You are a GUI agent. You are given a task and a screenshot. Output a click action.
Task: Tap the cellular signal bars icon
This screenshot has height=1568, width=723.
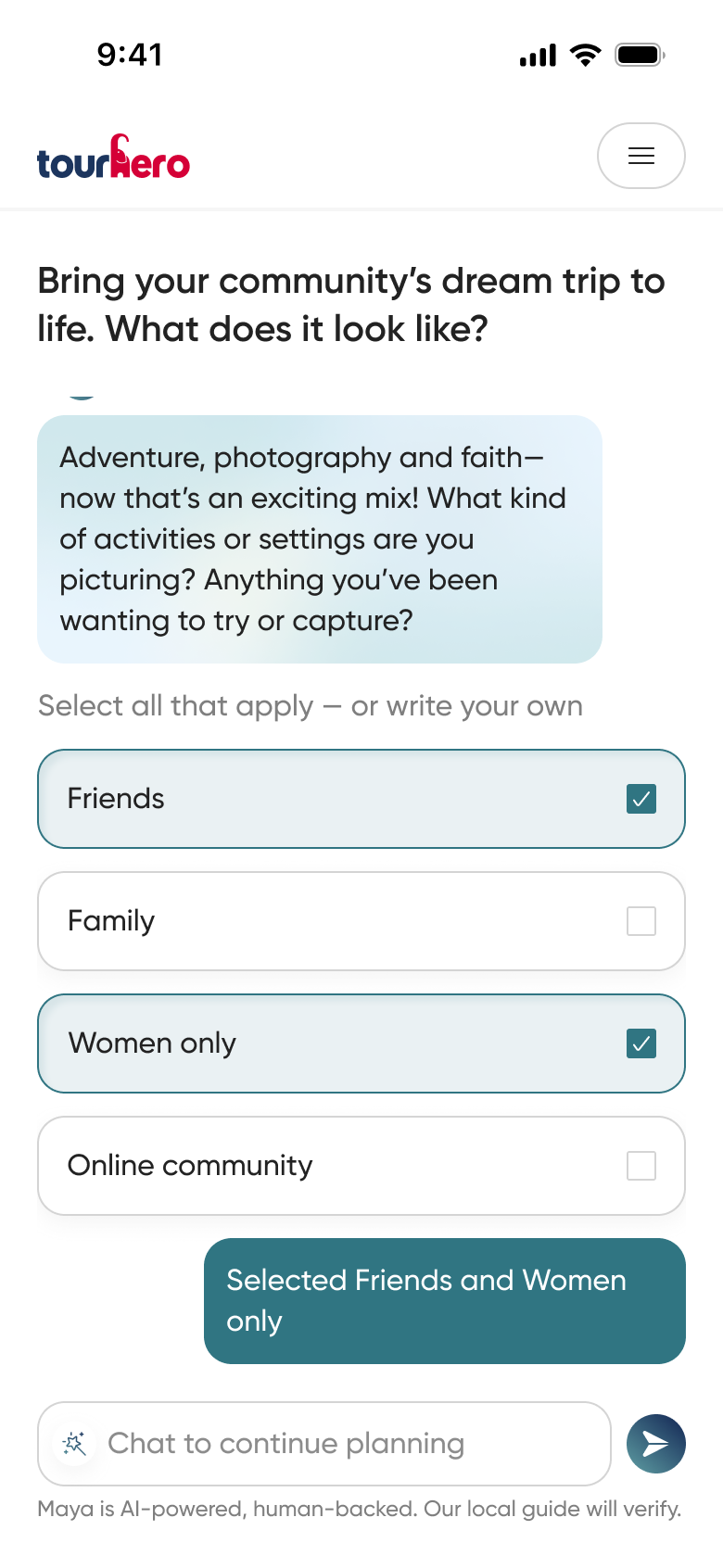click(x=539, y=56)
